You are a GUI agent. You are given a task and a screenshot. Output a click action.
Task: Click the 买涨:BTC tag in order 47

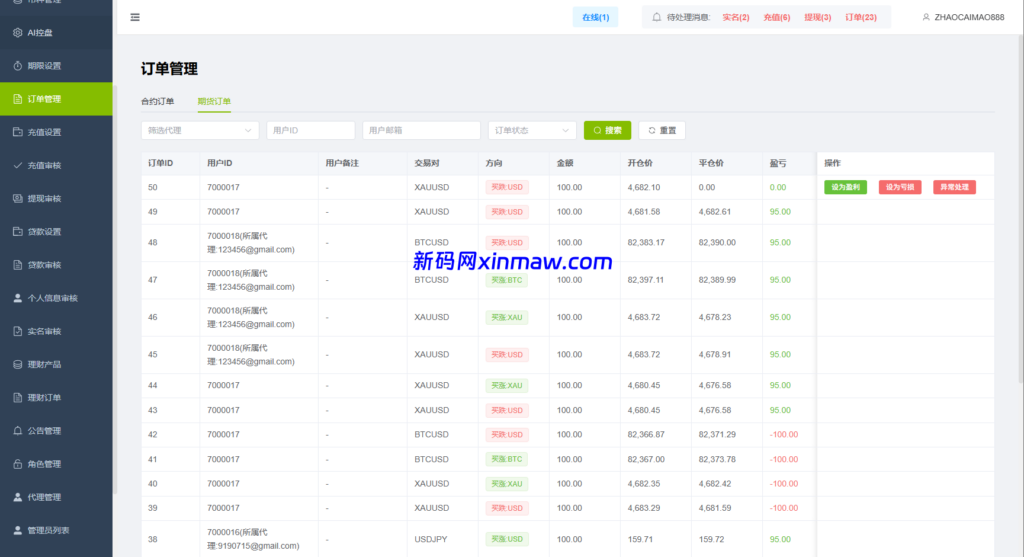[x=507, y=279]
